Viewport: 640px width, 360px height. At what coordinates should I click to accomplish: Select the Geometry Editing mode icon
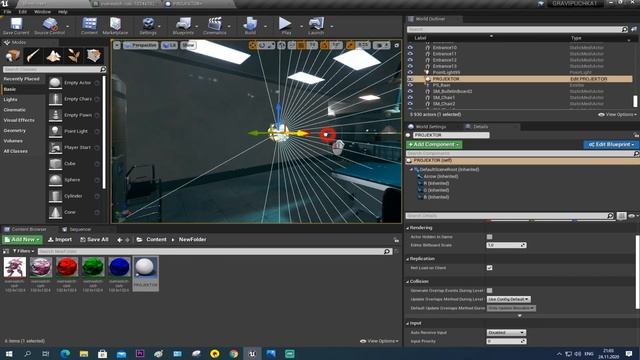pos(94,56)
